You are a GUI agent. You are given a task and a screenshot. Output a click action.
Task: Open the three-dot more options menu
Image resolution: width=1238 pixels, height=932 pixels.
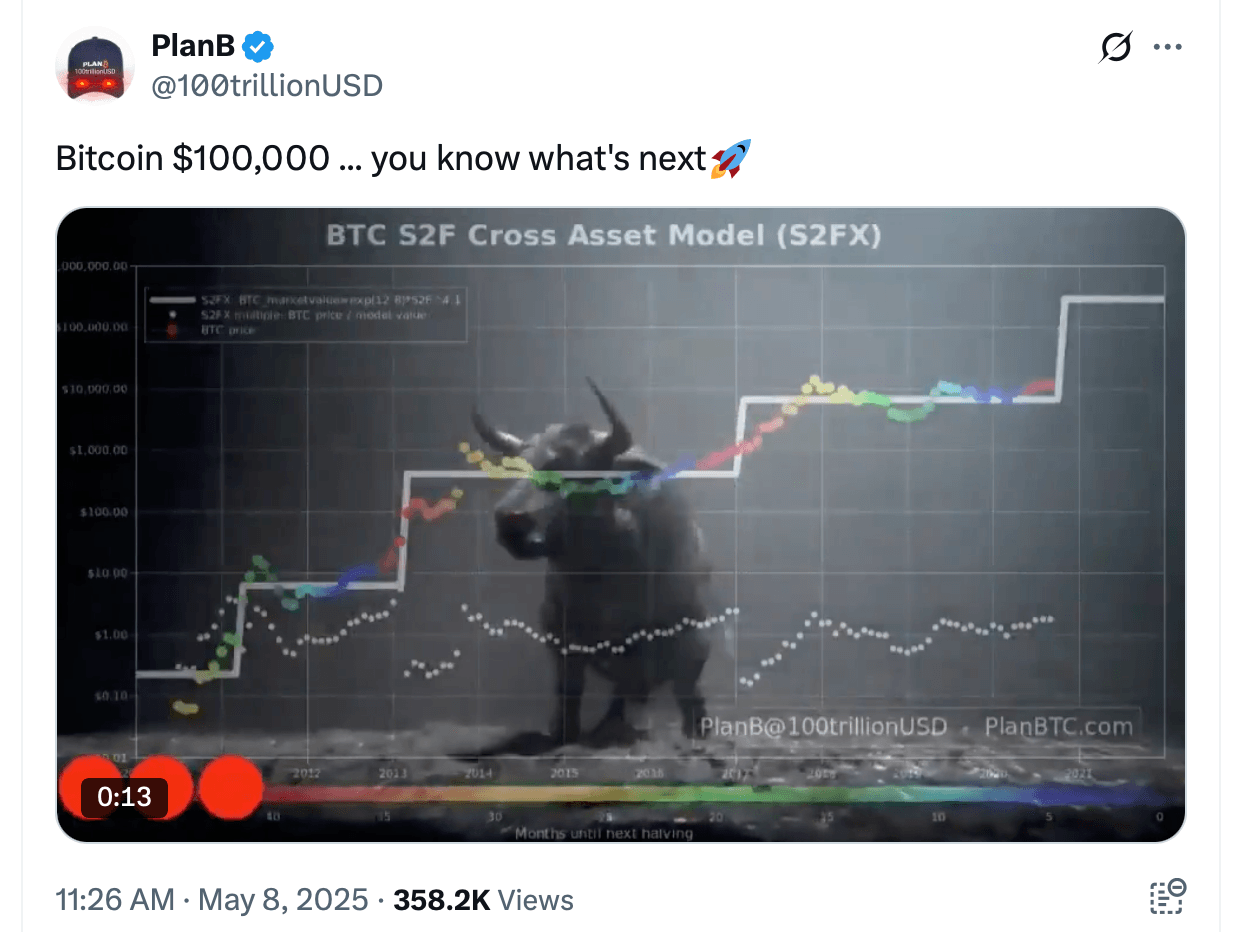[x=1168, y=46]
